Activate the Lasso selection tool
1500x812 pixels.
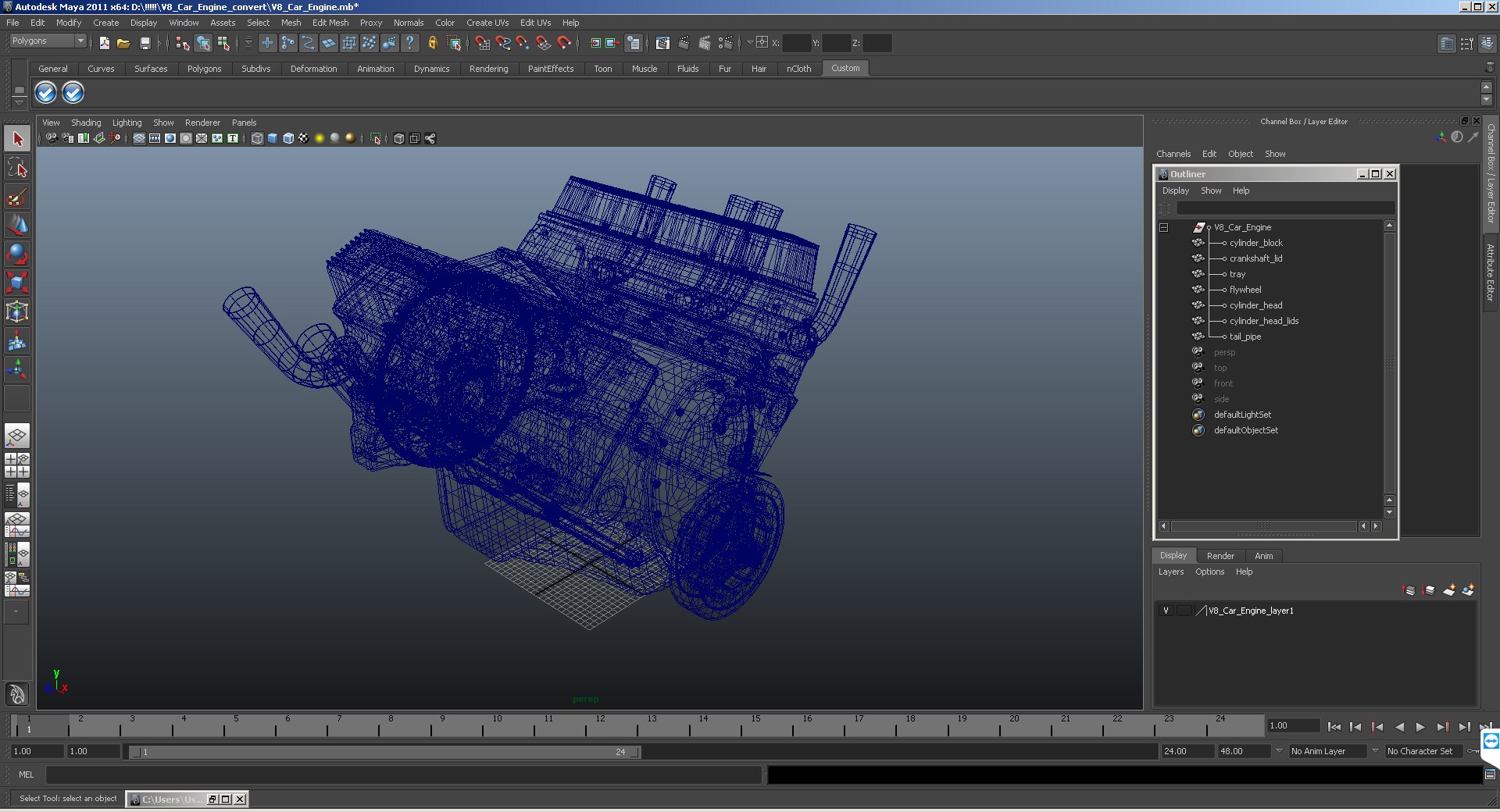coord(17,168)
